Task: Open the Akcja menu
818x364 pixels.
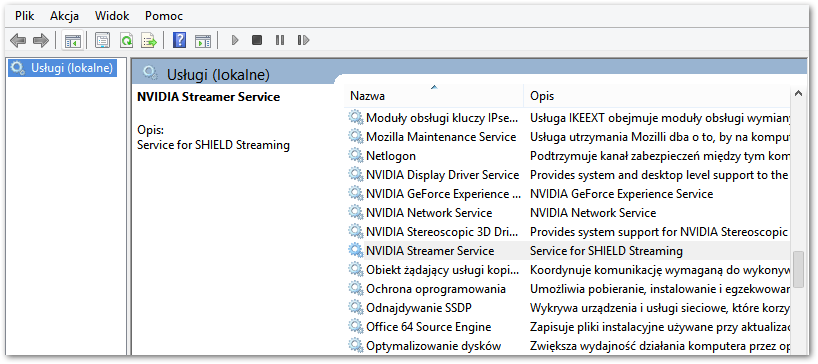Action: pyautogui.click(x=65, y=16)
